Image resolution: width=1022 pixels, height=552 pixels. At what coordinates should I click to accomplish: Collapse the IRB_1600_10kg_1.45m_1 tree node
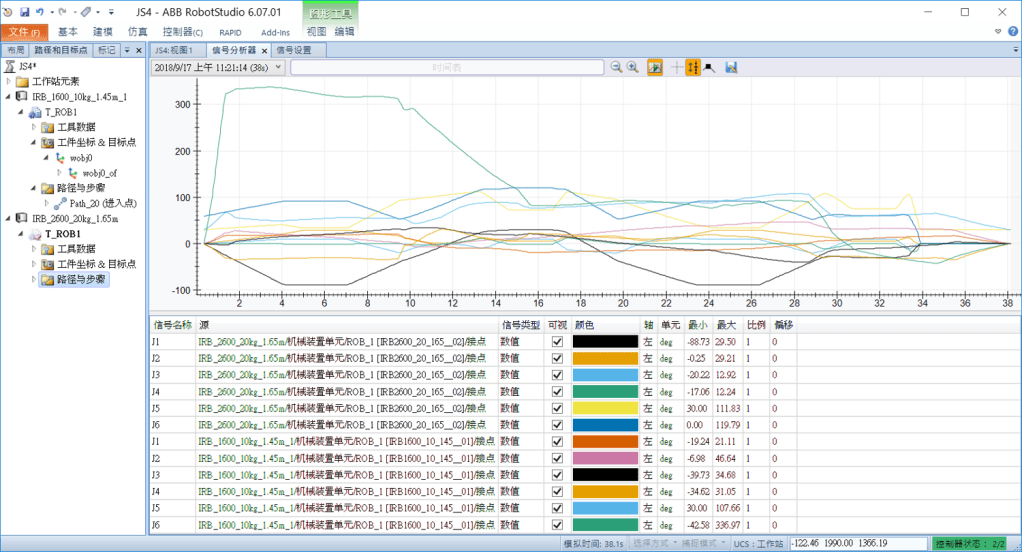point(9,97)
